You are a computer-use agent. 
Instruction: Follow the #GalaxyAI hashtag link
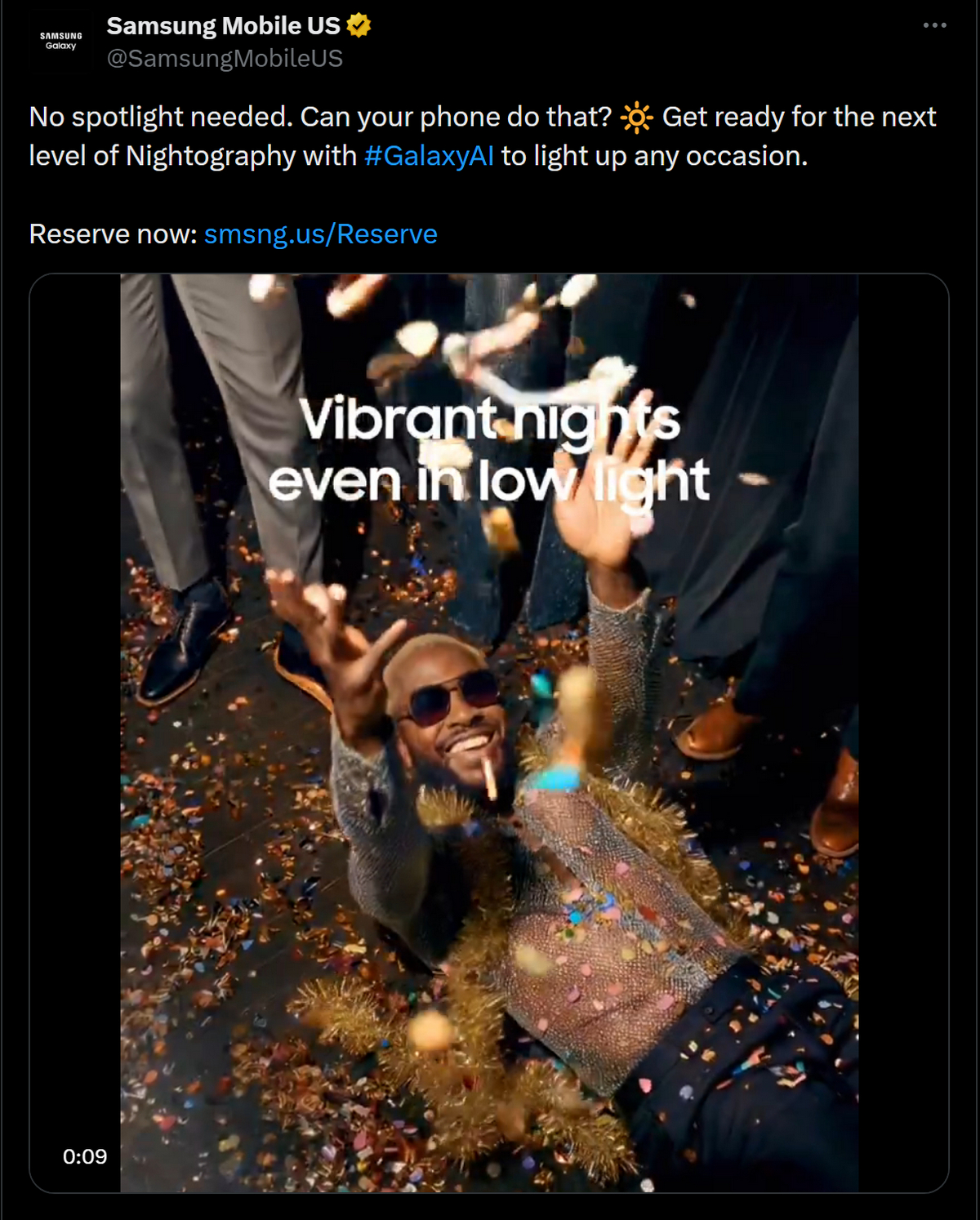(429, 156)
